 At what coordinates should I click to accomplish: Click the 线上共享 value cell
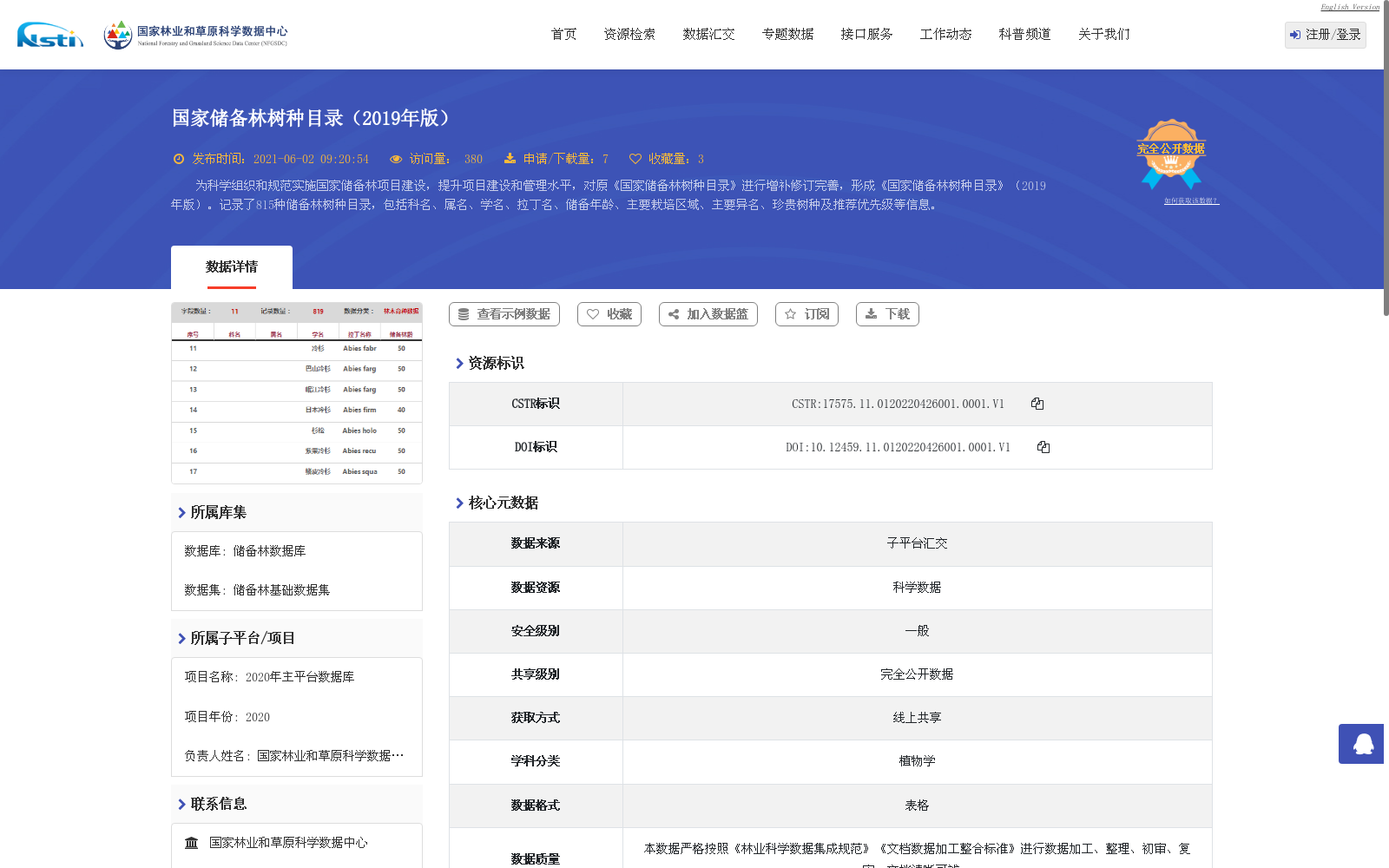click(x=917, y=718)
